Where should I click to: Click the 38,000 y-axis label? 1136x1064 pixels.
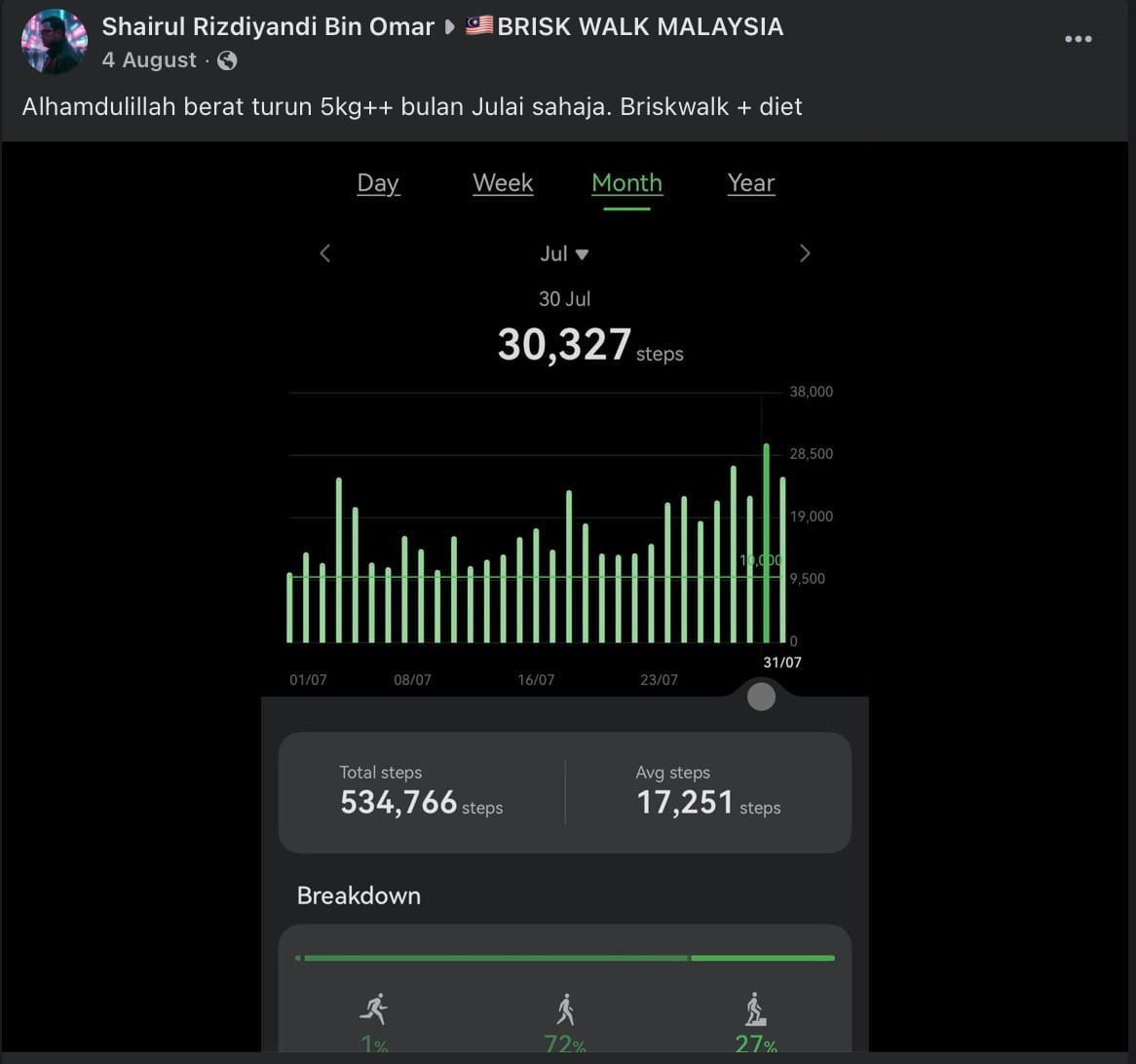click(811, 392)
